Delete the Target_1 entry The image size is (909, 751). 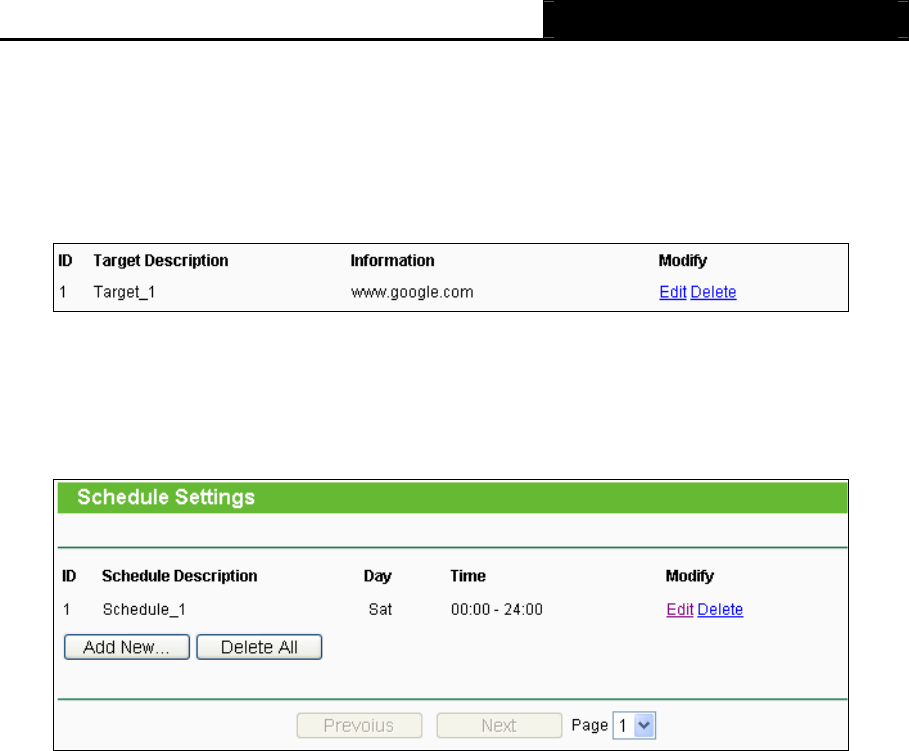click(713, 292)
